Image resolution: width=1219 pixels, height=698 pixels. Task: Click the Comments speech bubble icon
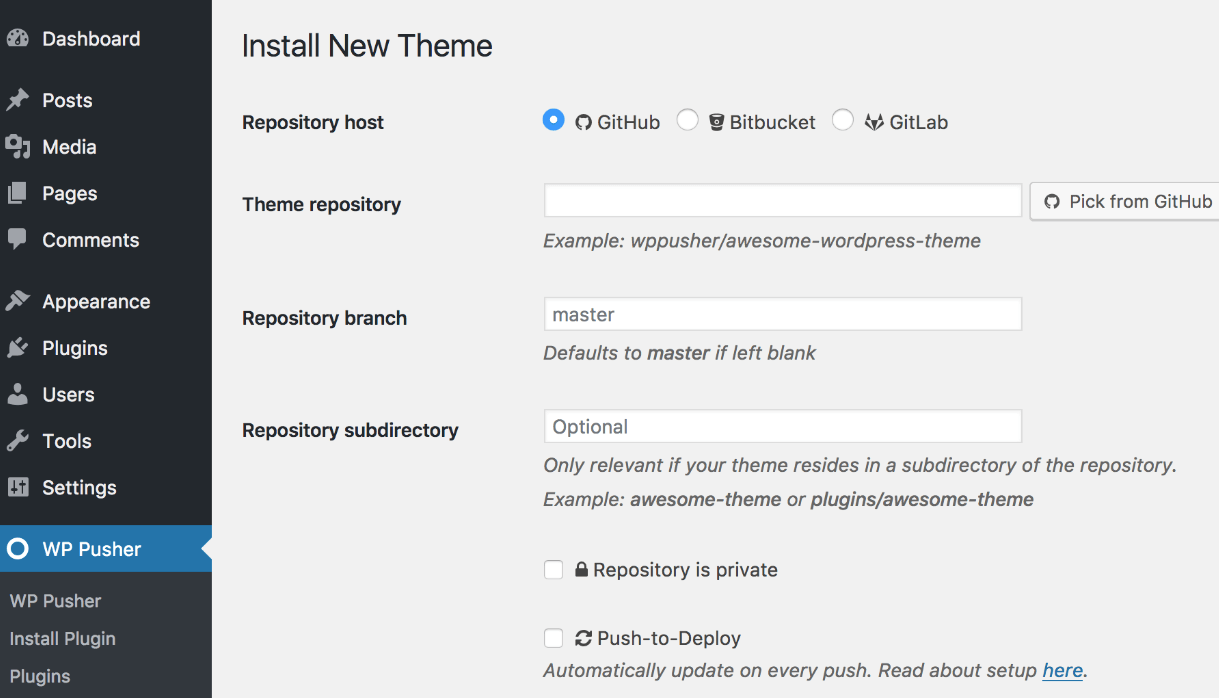pos(18,240)
